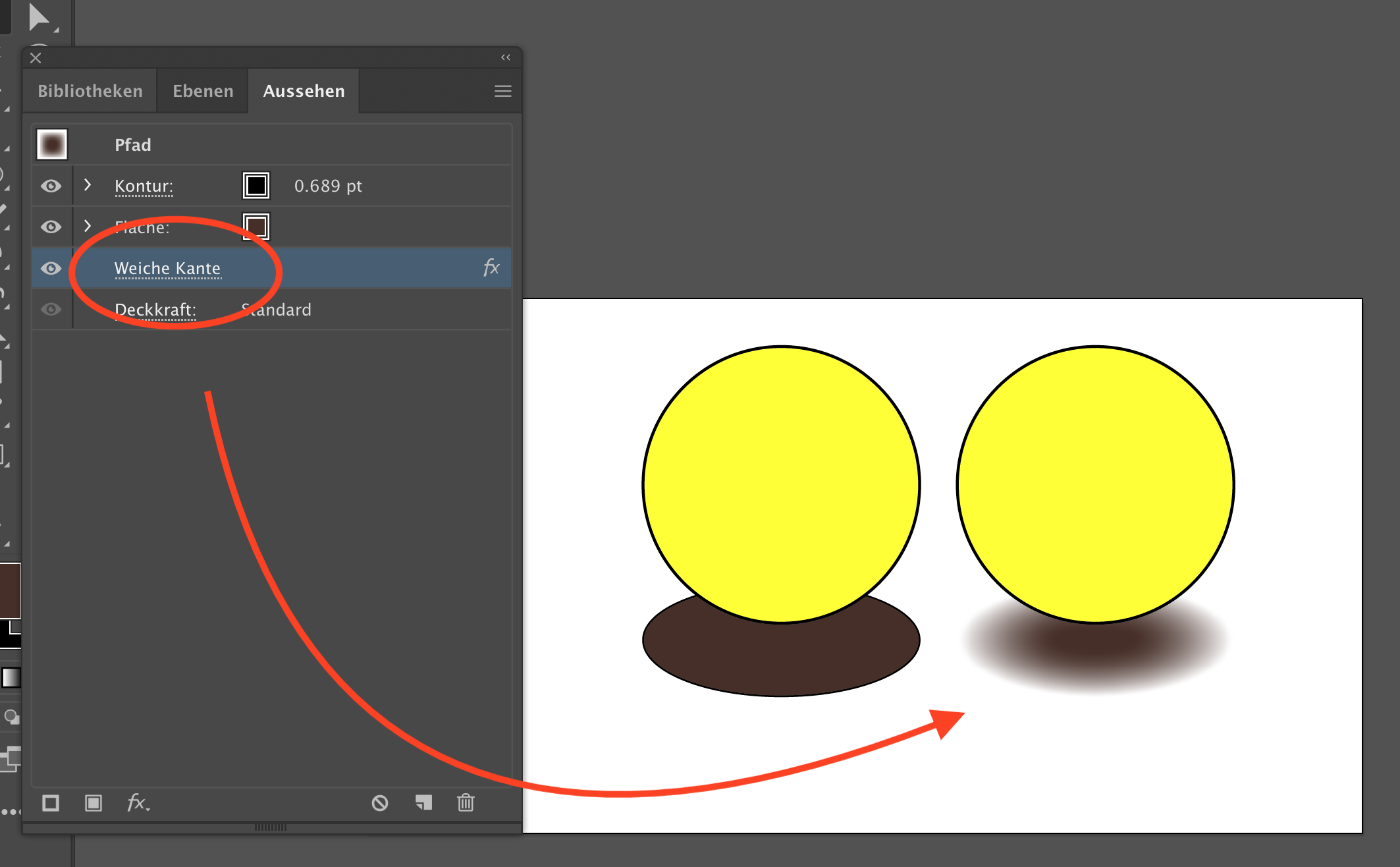Toggle visibility of the Fläche fill
1400x867 pixels.
[x=51, y=227]
